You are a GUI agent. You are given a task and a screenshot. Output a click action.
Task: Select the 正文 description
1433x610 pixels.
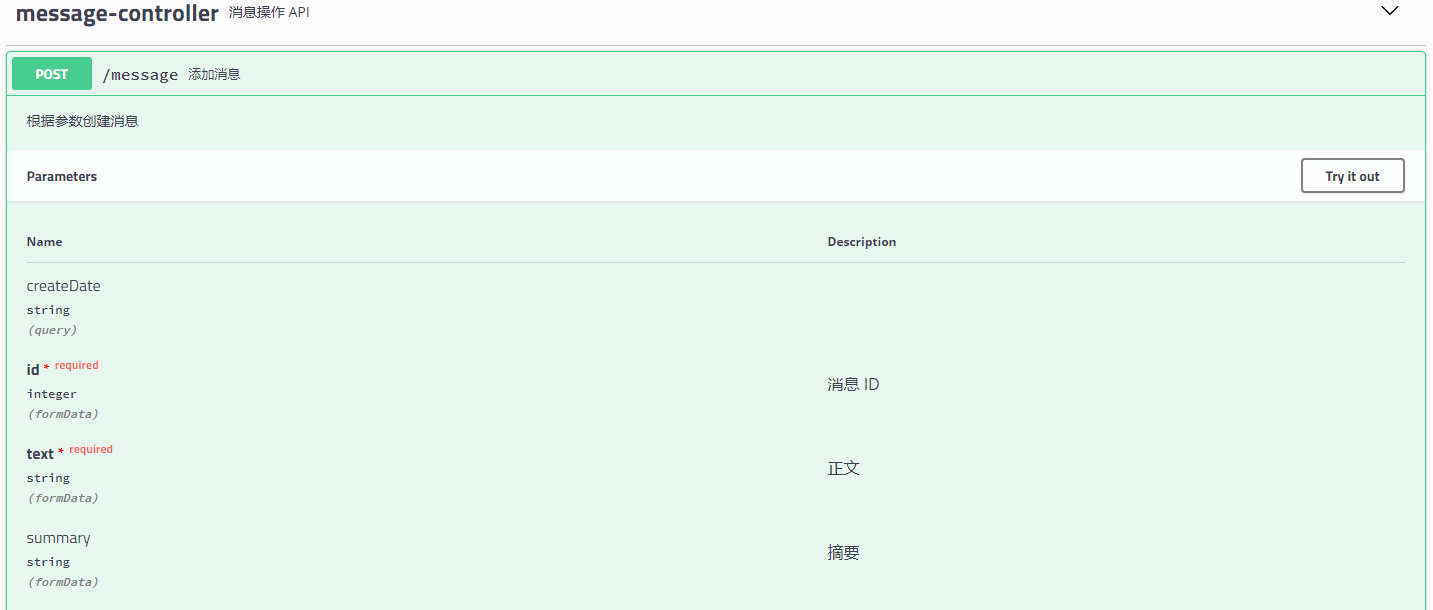tap(843, 468)
